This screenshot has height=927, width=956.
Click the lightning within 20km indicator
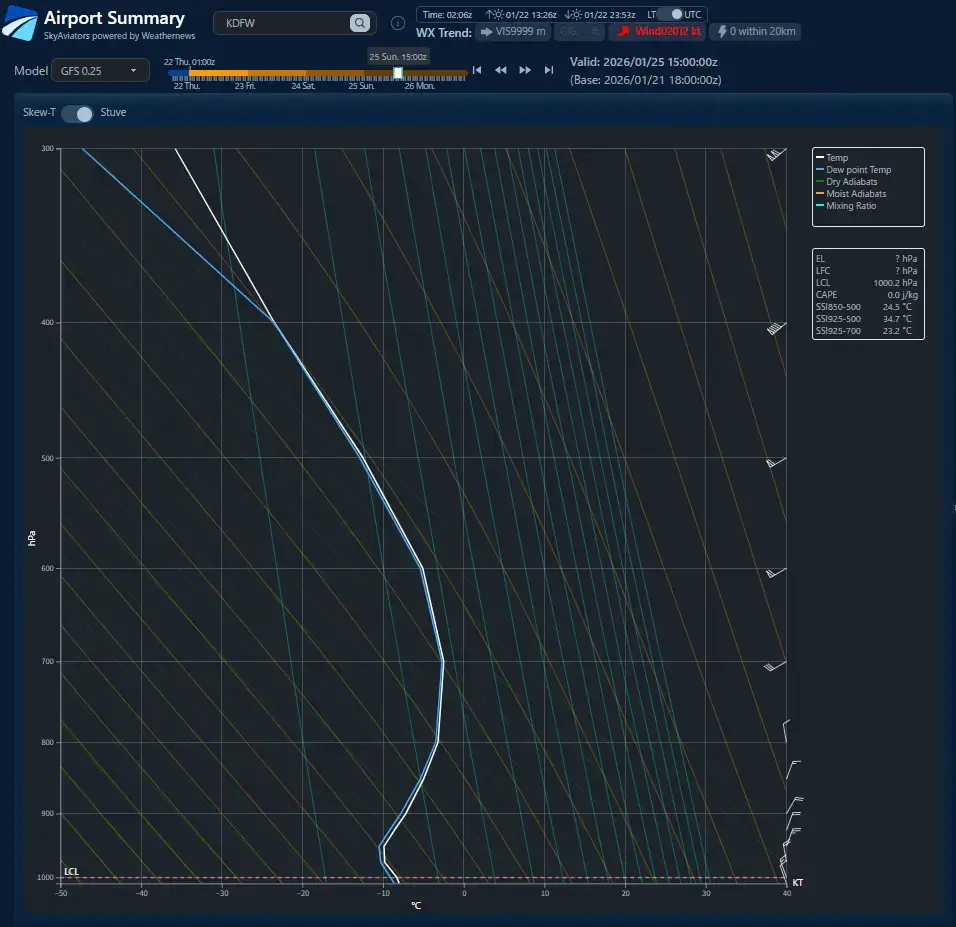[x=756, y=32]
